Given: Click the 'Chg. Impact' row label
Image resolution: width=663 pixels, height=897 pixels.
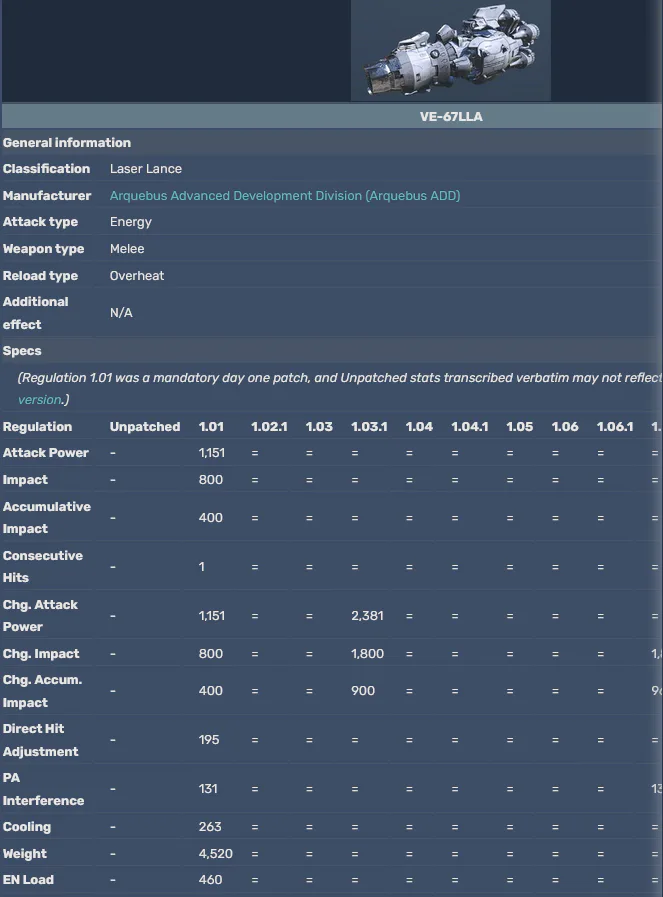Looking at the screenshot, I should [x=41, y=654].
